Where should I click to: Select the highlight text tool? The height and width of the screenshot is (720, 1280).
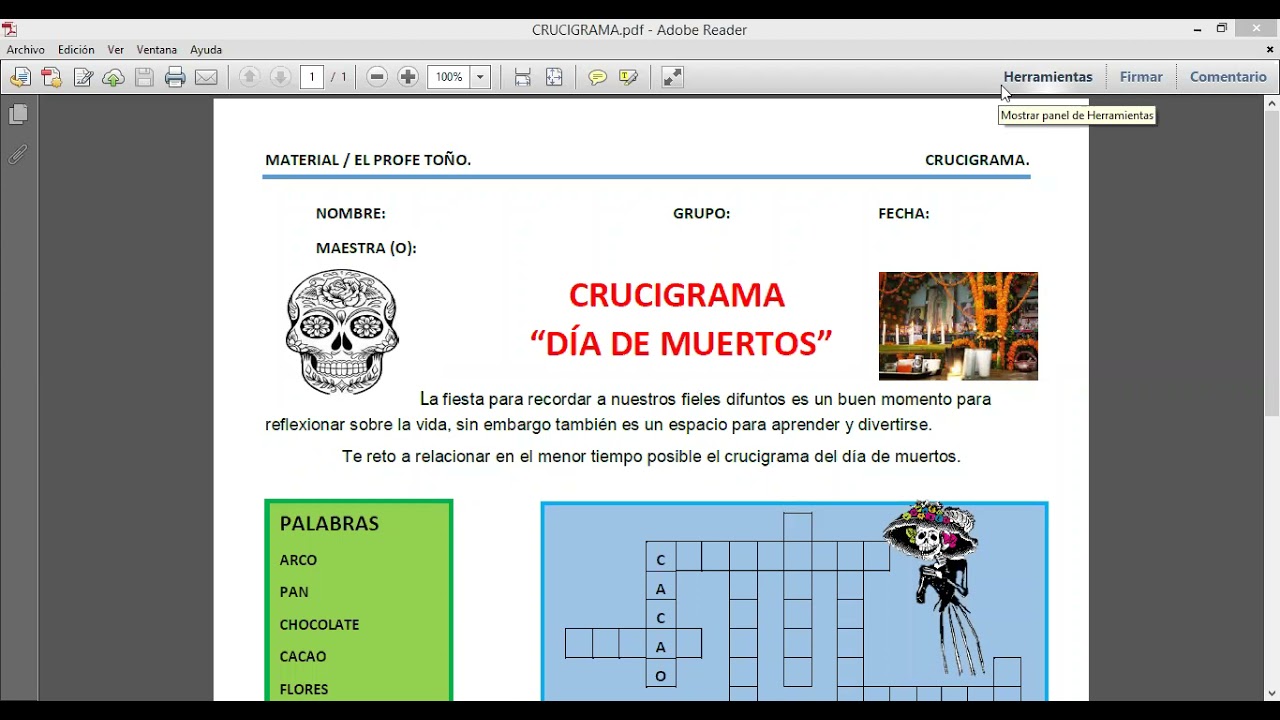click(628, 77)
